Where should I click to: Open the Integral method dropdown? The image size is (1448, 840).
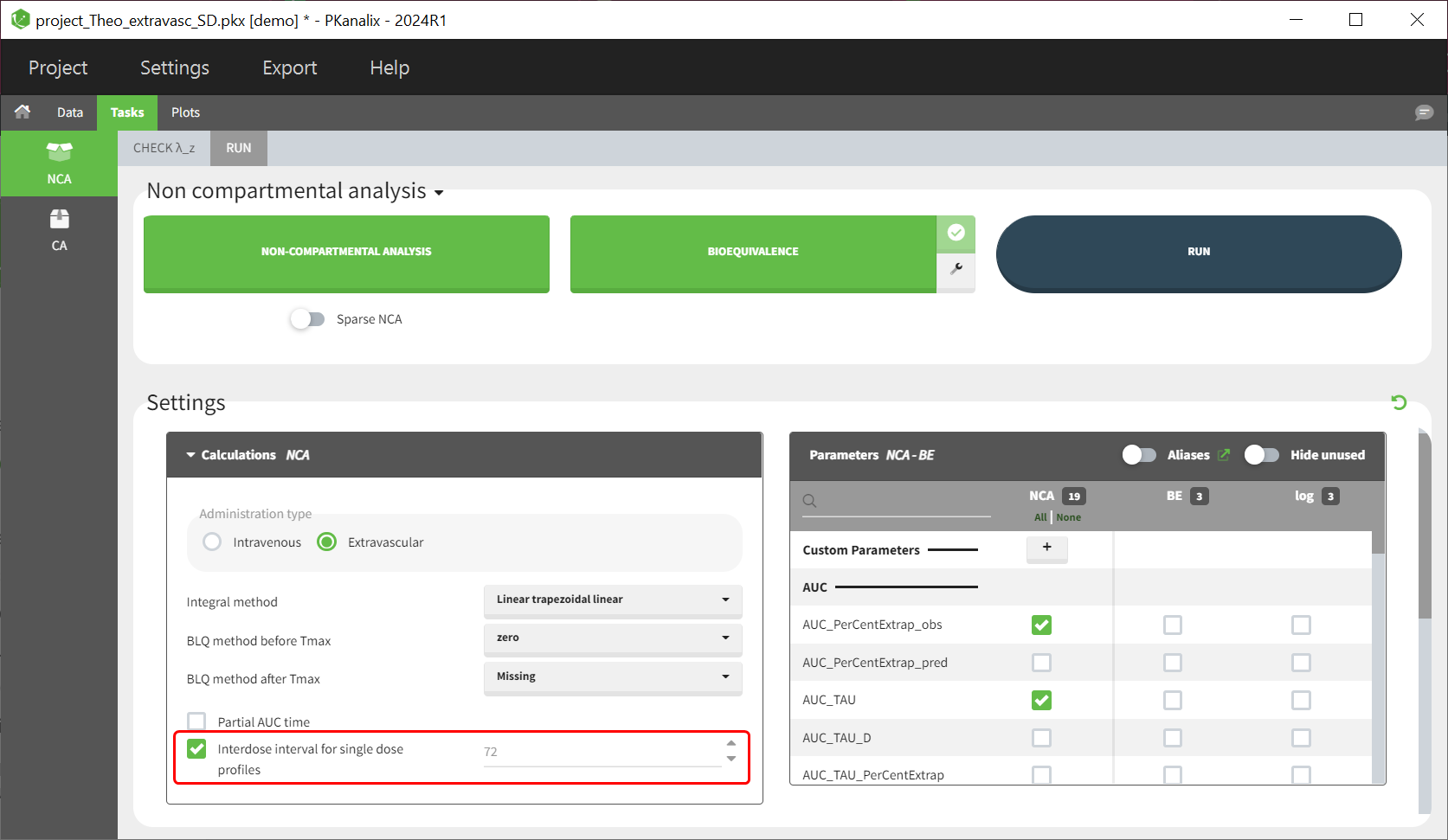612,600
